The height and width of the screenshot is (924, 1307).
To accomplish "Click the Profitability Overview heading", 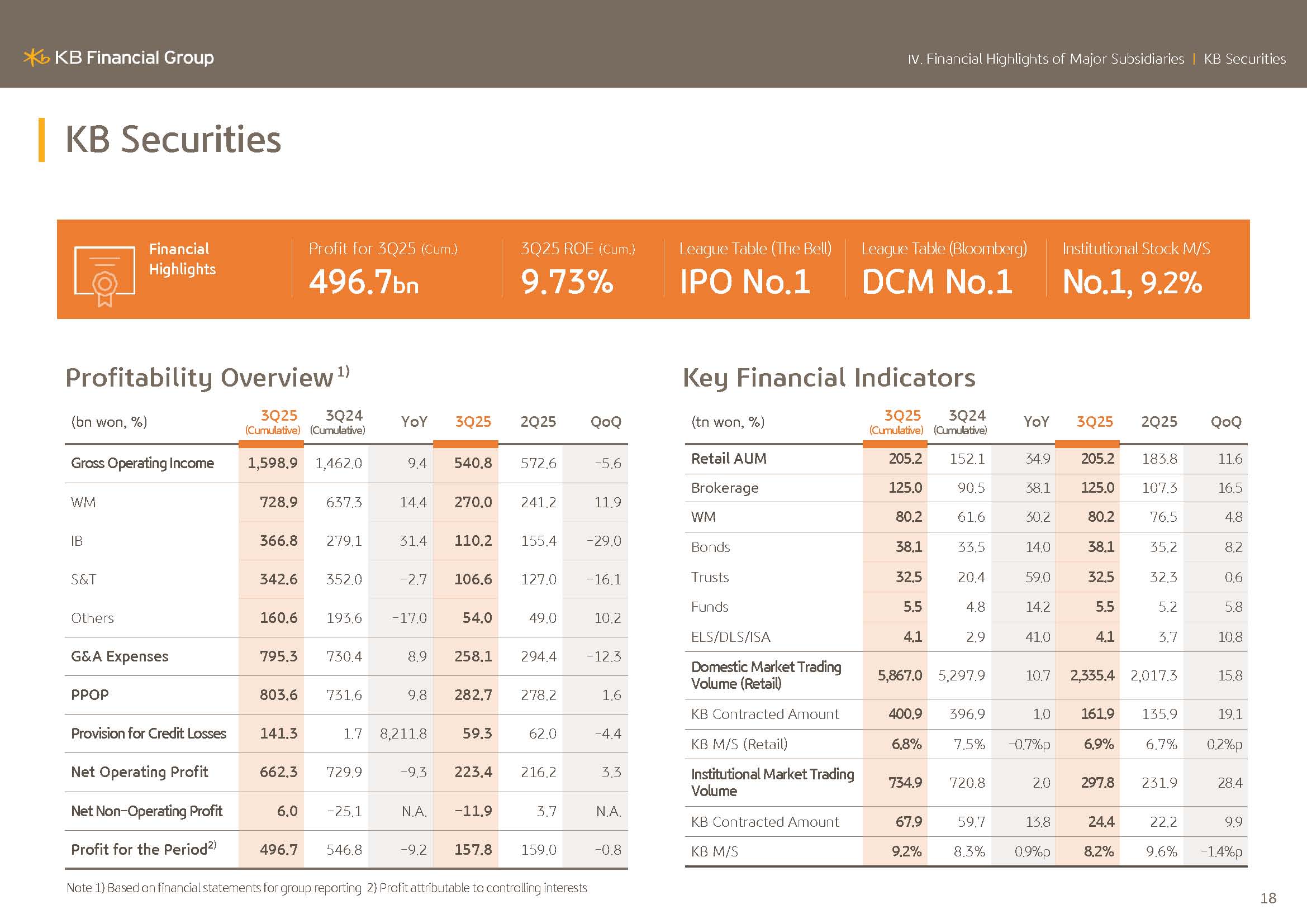I will (199, 378).
